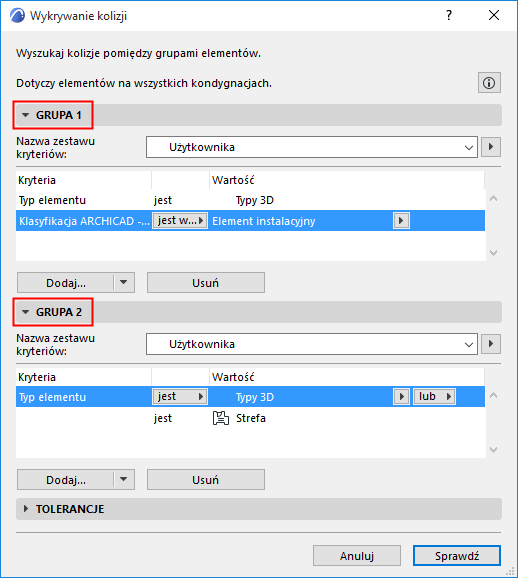Click the info icon button

click(x=489, y=83)
